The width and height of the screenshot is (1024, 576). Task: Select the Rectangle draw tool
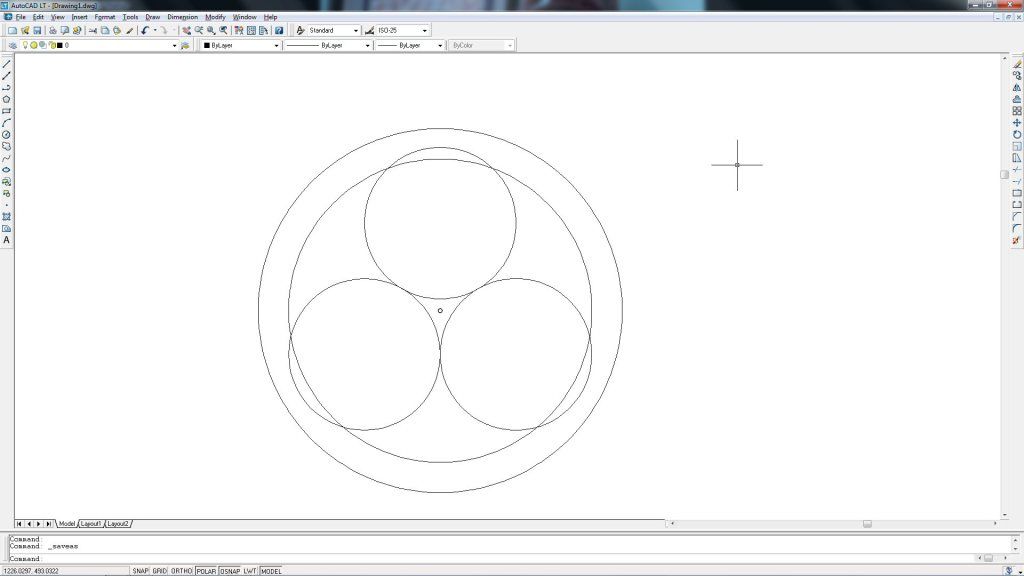click(x=7, y=111)
